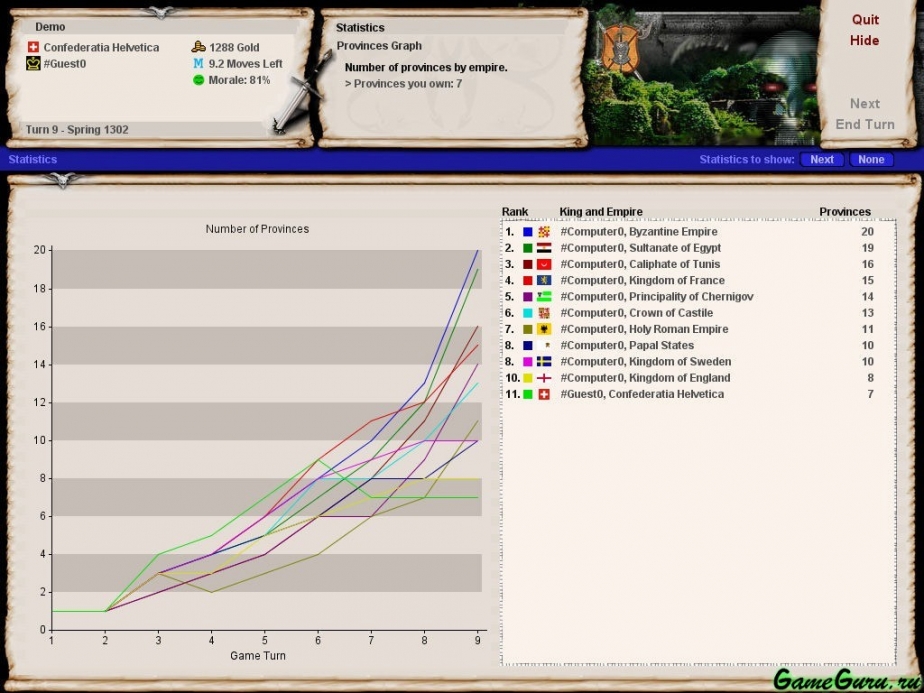This screenshot has width=924, height=693.
Task: Select '#Computer0, Kingdom of Sweden' row text
Action: tap(645, 362)
